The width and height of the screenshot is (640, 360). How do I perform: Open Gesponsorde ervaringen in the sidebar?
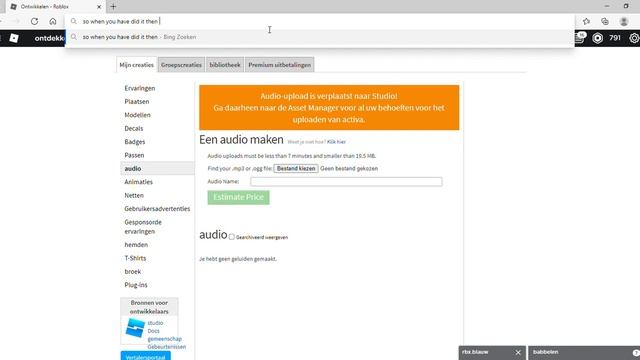pyautogui.click(x=143, y=227)
